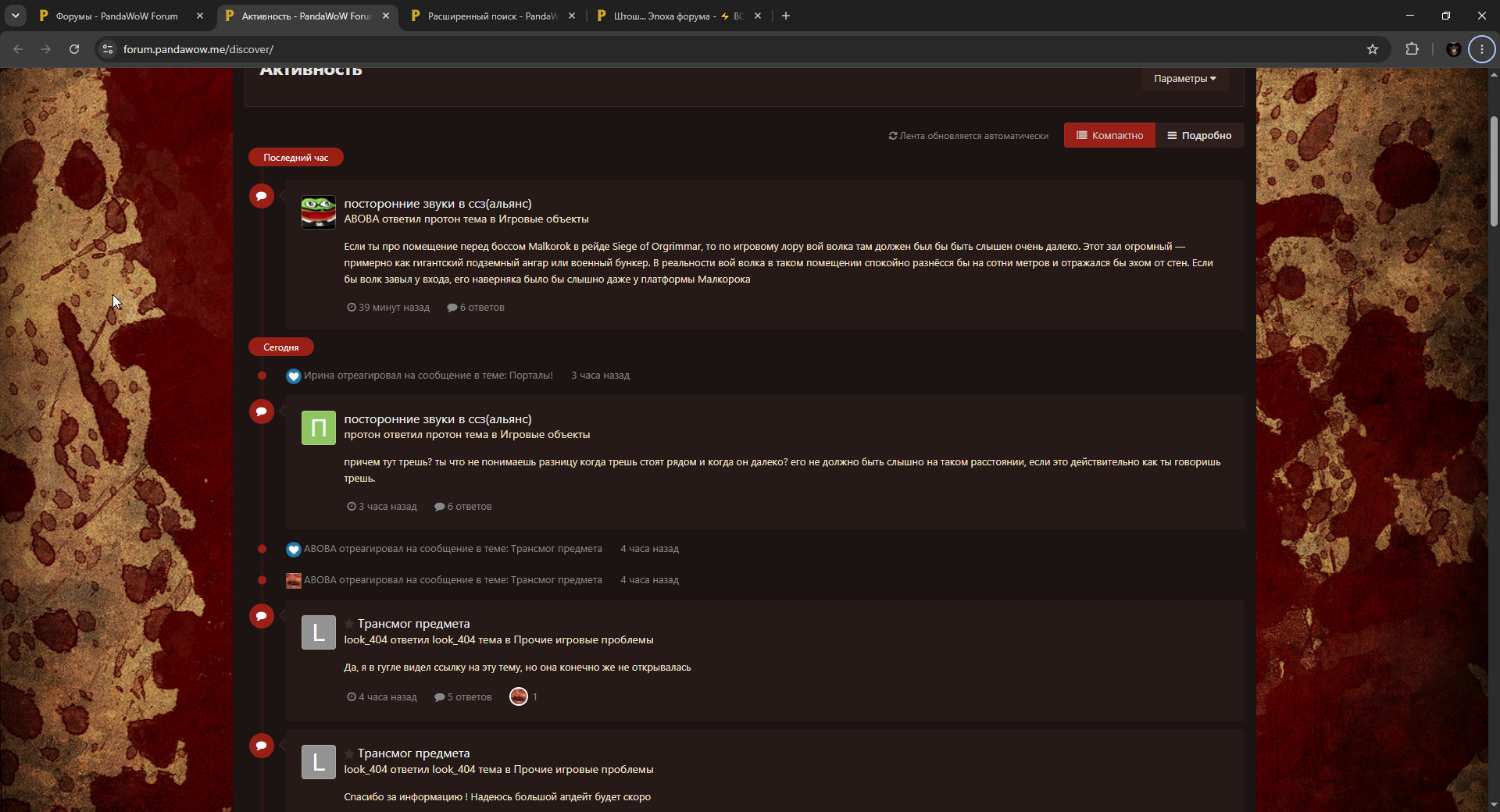The height and width of the screenshot is (812, 1500).
Task: Open Трансмог предмета title above Спасибо за информацию
Action: 413,753
